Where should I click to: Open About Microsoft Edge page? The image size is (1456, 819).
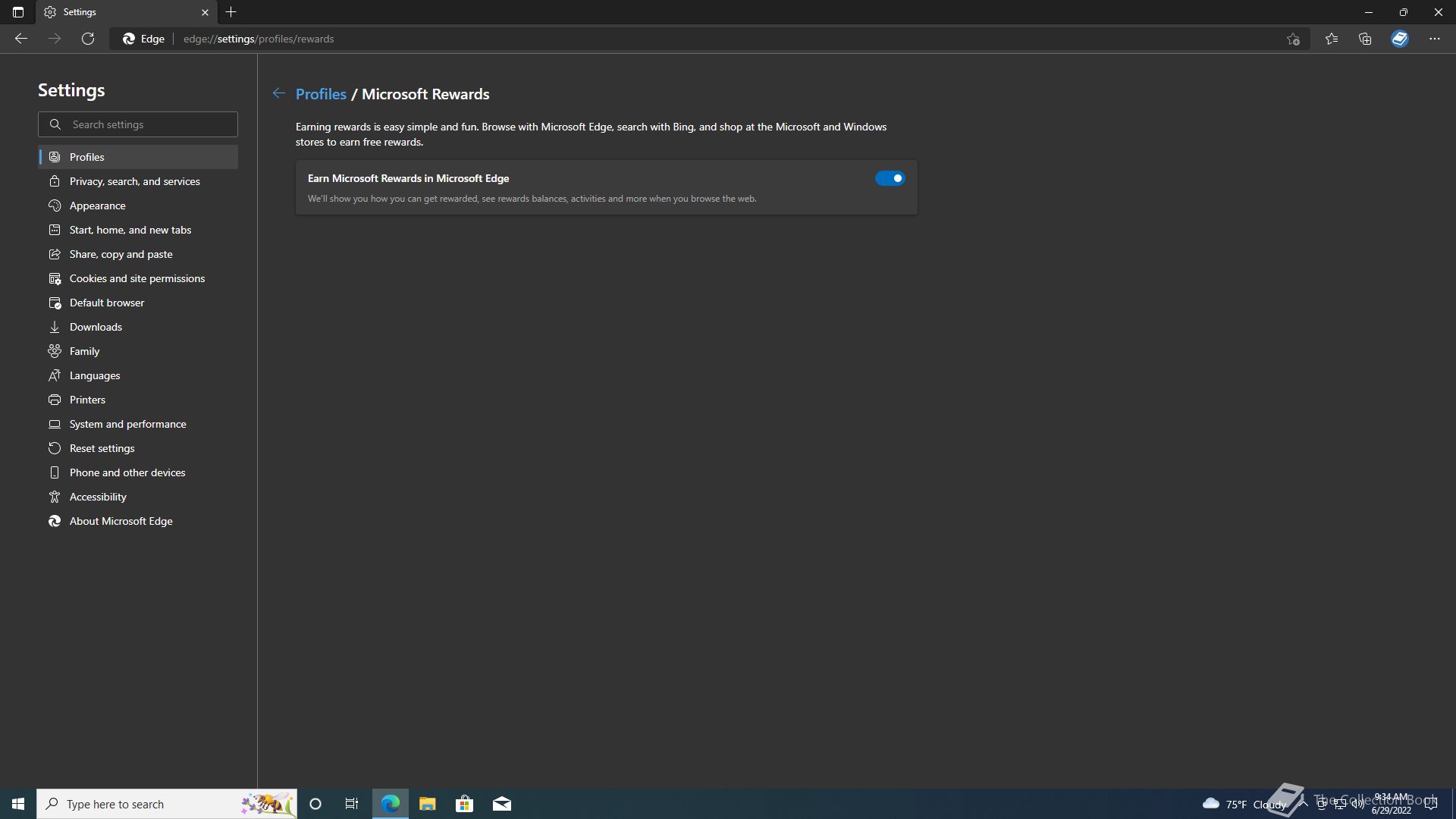(121, 521)
